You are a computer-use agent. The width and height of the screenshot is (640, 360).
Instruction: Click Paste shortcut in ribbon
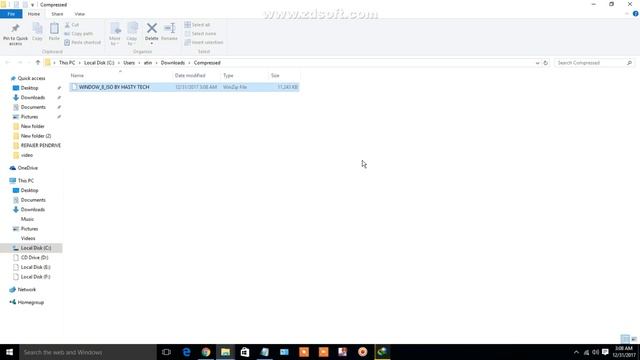(x=82, y=42)
